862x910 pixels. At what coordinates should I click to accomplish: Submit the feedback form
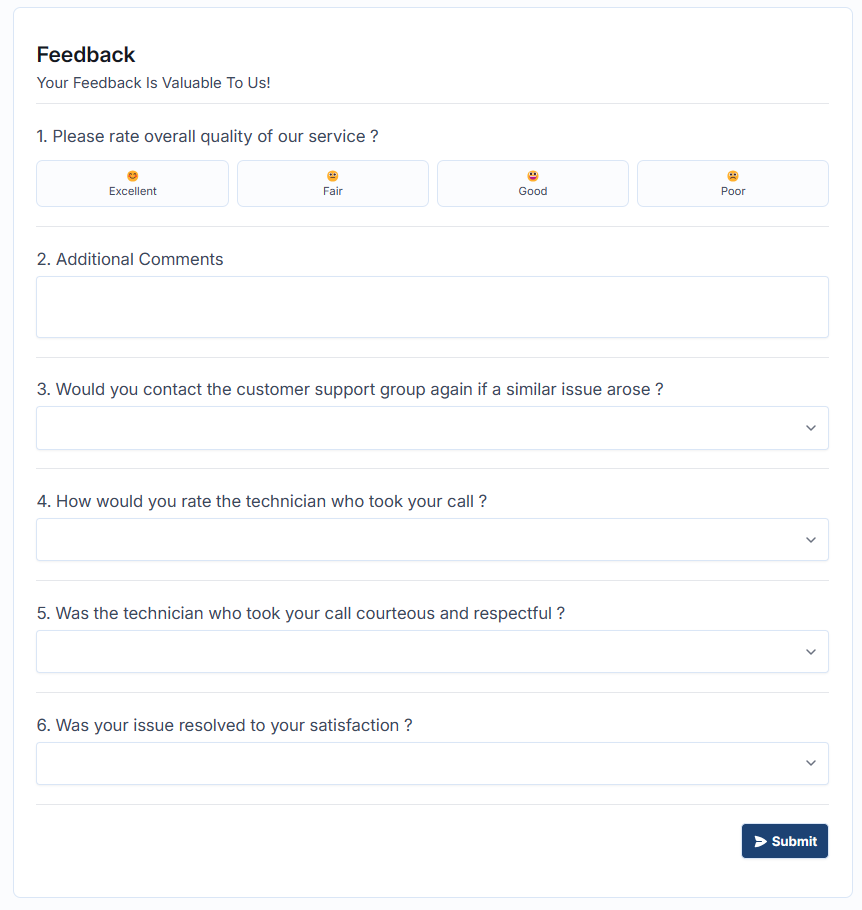[x=785, y=842]
